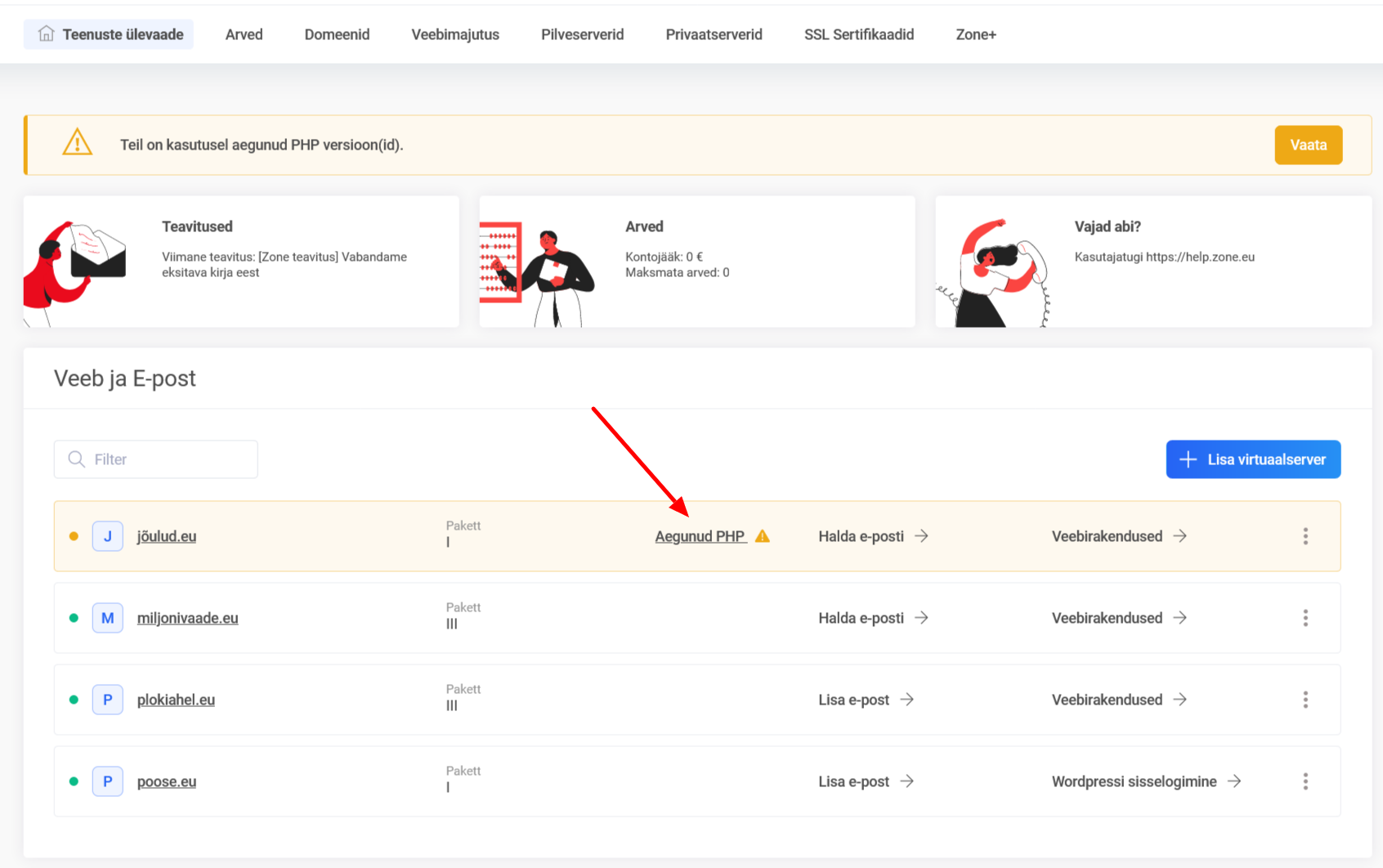Open three-dot menu for jõulud.eu row
The image size is (1383, 868).
(x=1305, y=536)
